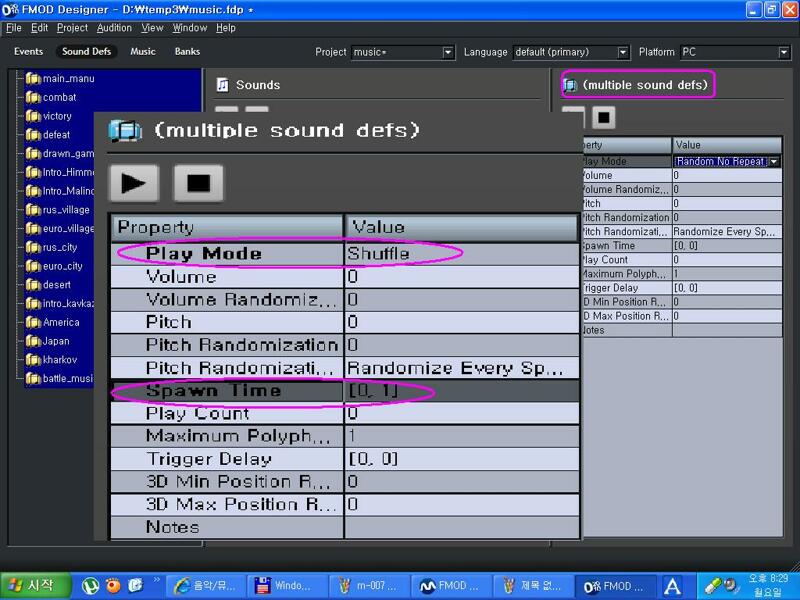
Task: Select the combat folder
Action: [x=51, y=97]
